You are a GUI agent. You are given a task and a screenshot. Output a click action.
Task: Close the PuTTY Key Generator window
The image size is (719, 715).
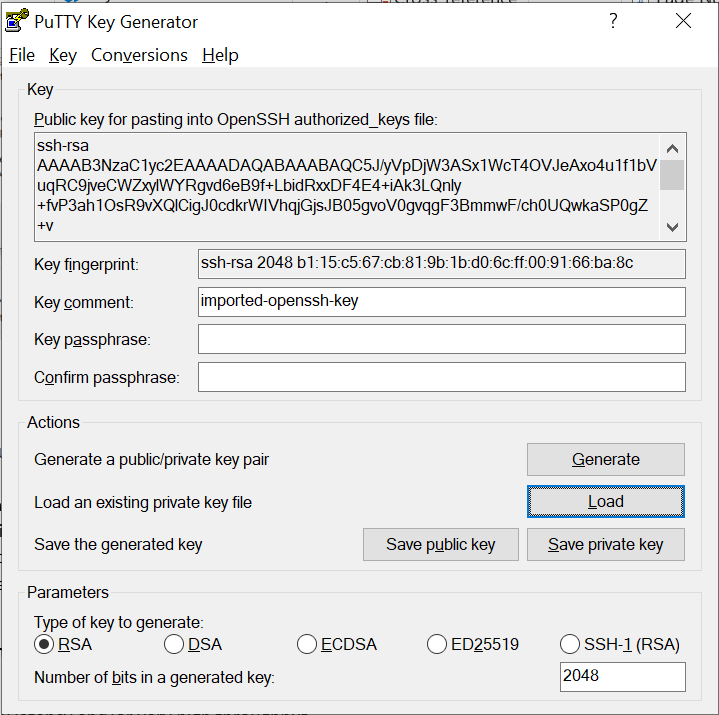tap(683, 21)
